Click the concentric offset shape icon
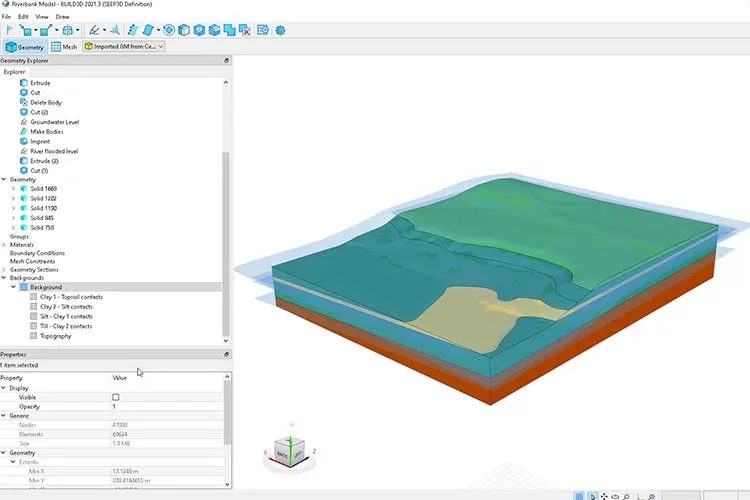 pos(169,30)
